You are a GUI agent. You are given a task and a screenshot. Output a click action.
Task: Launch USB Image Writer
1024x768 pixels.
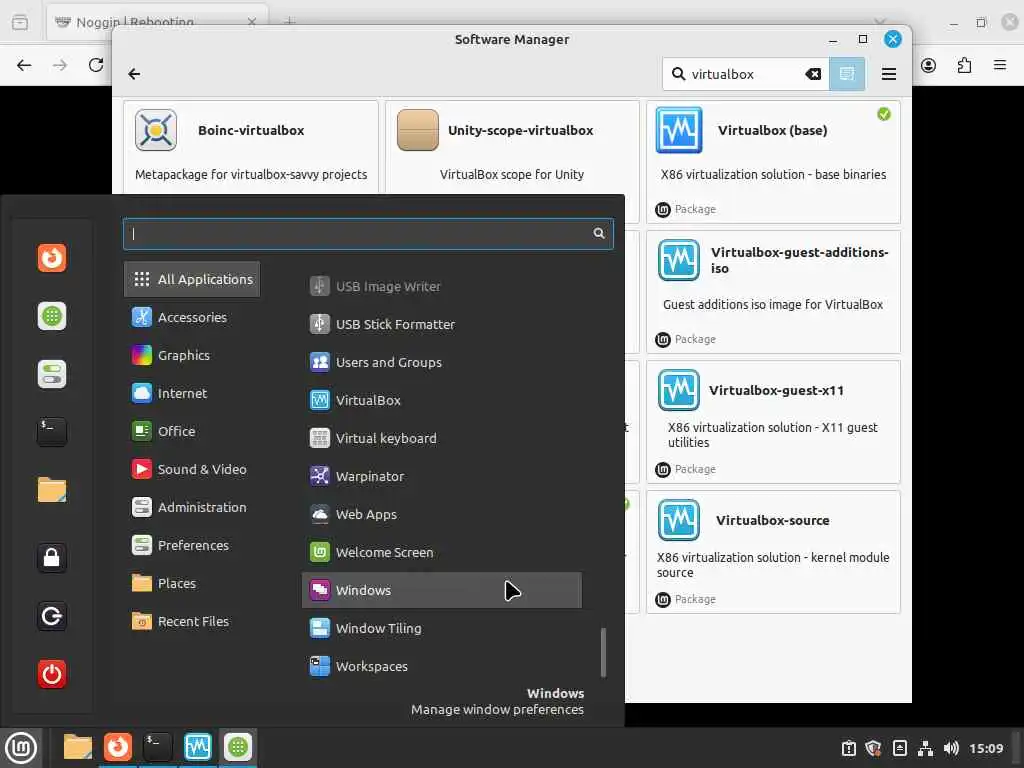pyautogui.click(x=441, y=286)
